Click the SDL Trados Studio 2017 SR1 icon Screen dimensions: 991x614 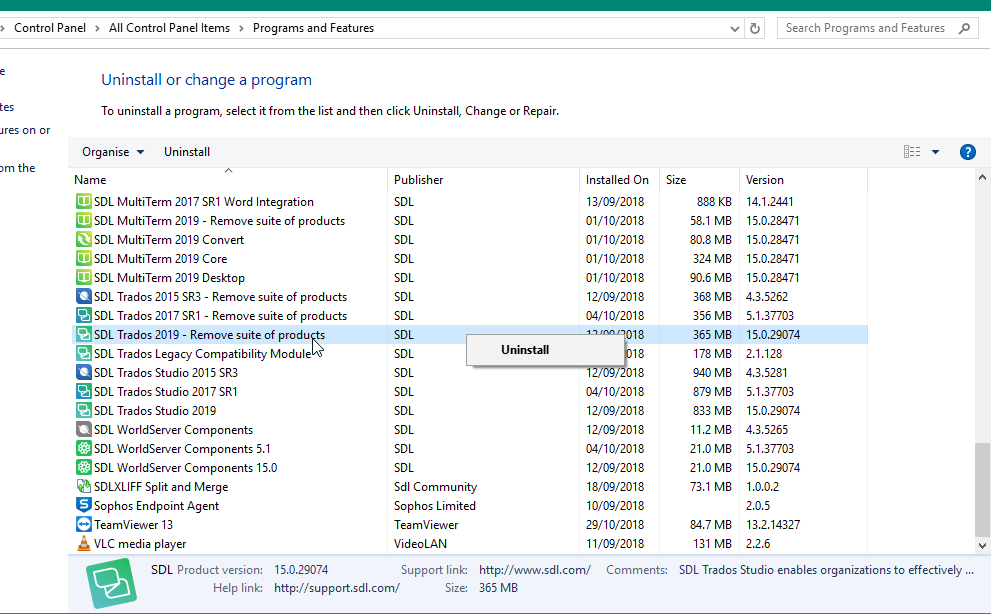83,391
